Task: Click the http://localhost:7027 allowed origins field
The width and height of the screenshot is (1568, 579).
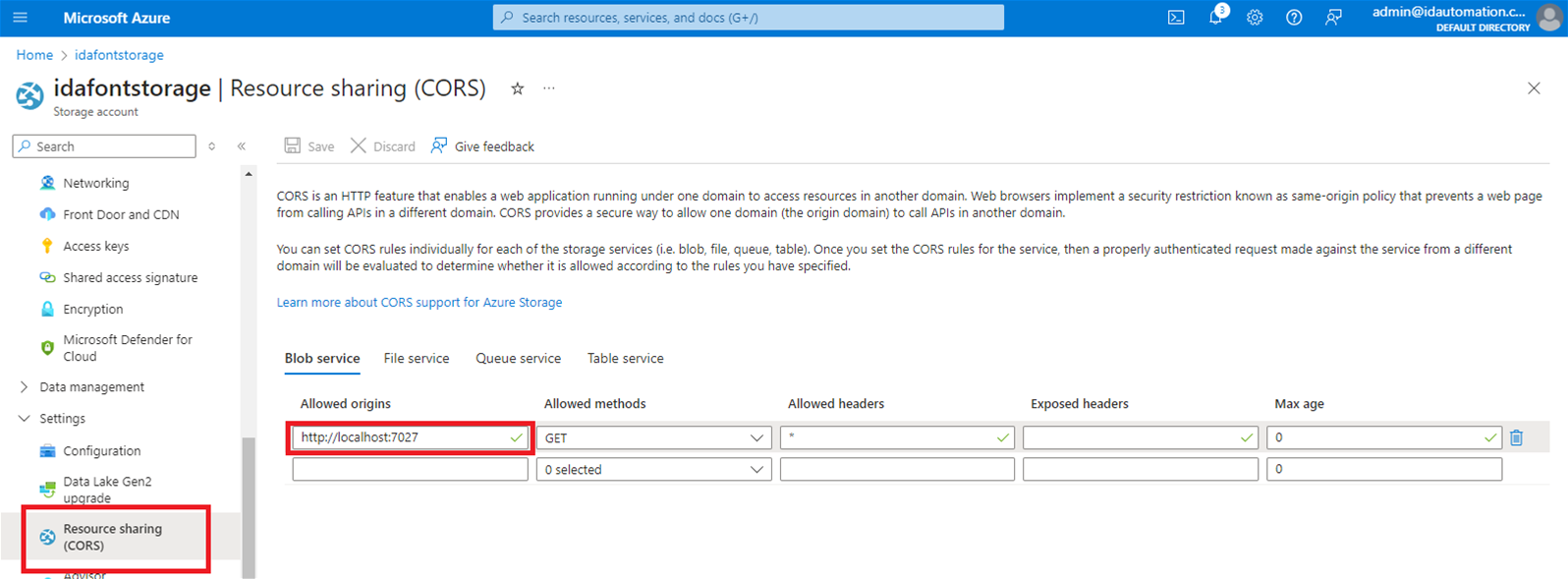Action: coord(410,437)
